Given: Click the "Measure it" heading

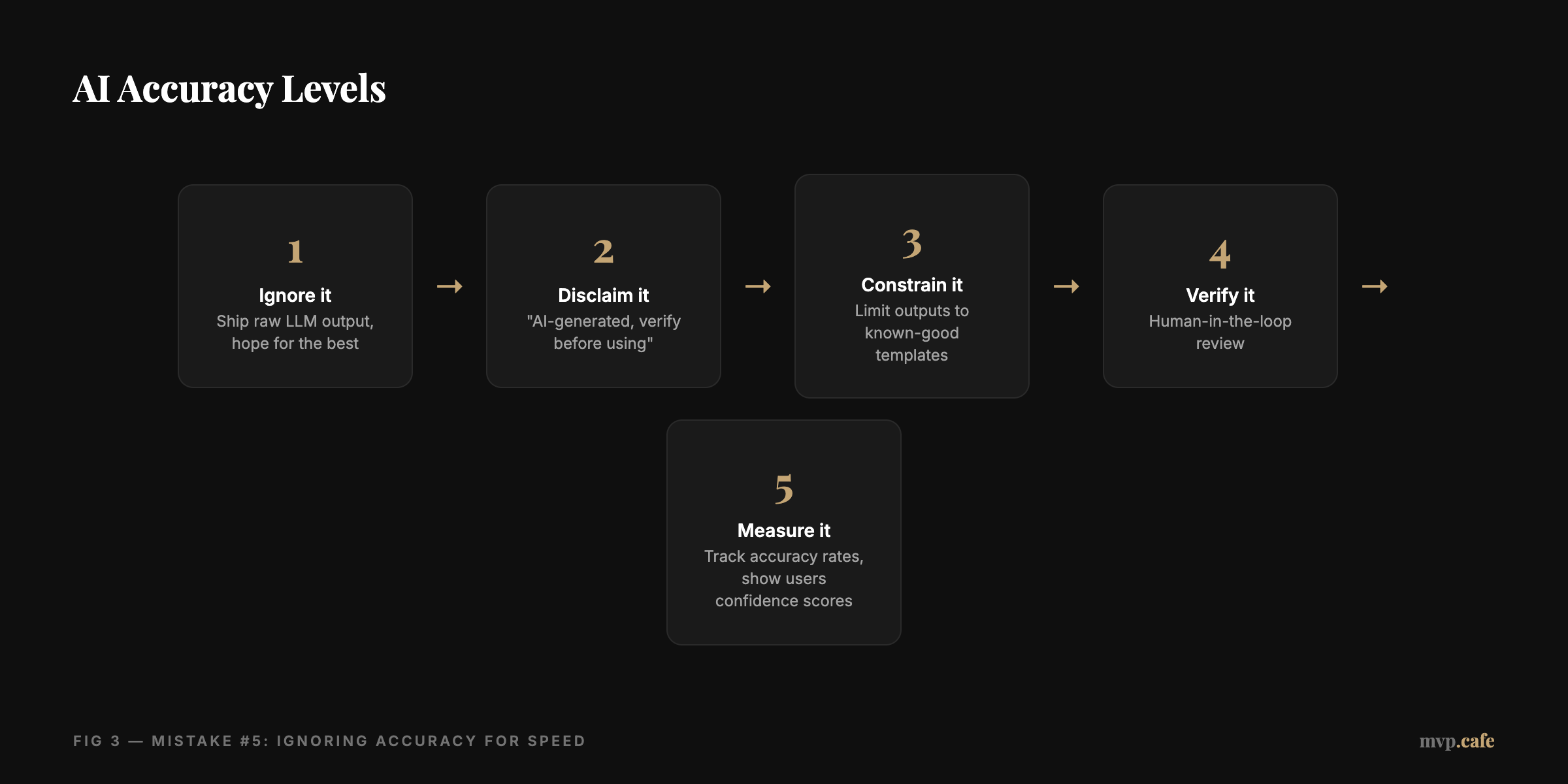Looking at the screenshot, I should pyautogui.click(x=784, y=531).
